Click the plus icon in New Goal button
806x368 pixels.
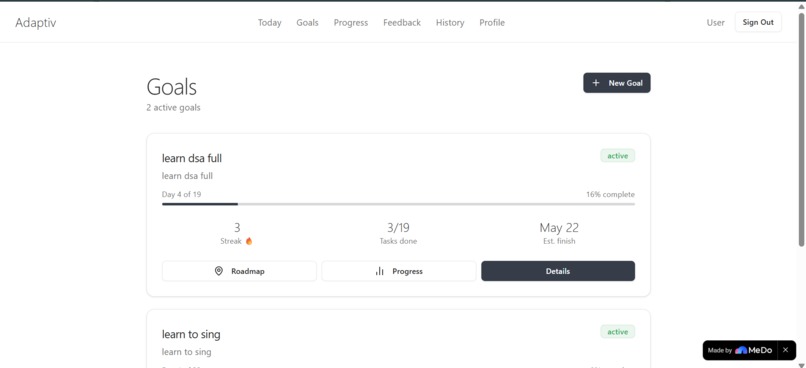click(x=596, y=83)
